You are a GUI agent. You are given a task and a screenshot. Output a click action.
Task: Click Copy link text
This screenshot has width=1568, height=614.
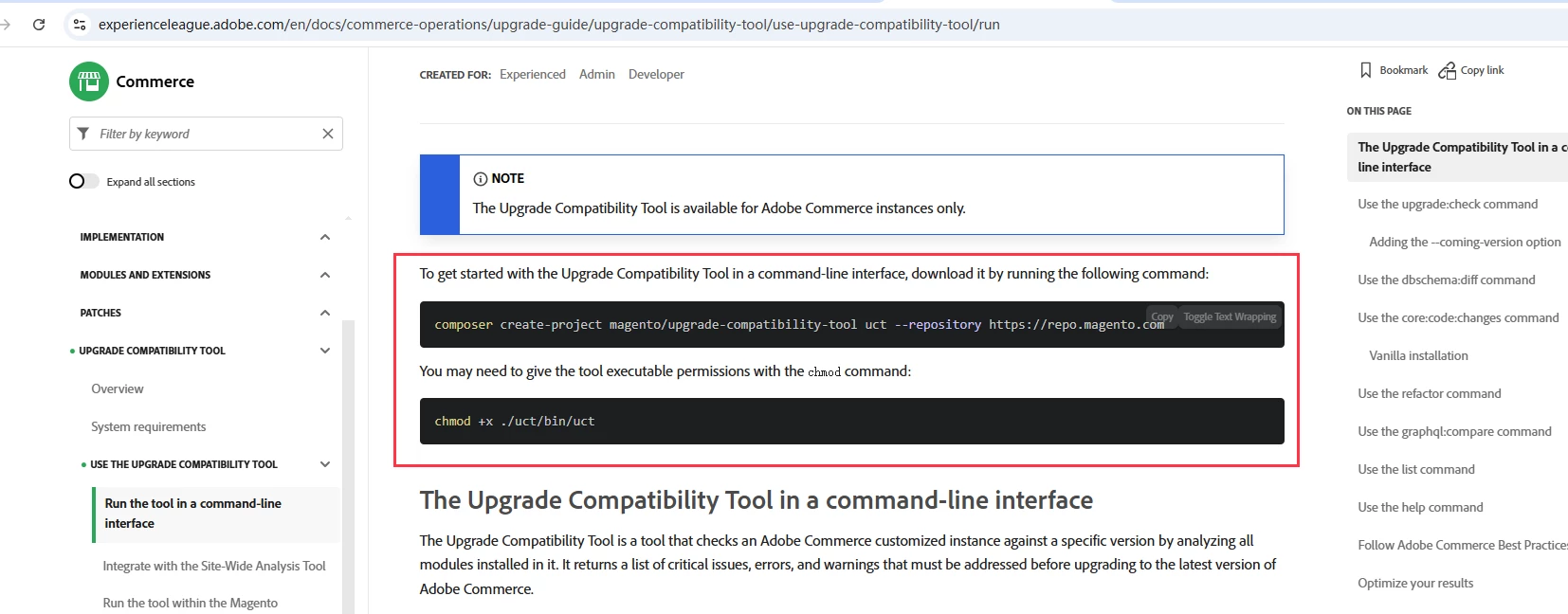click(x=1483, y=70)
